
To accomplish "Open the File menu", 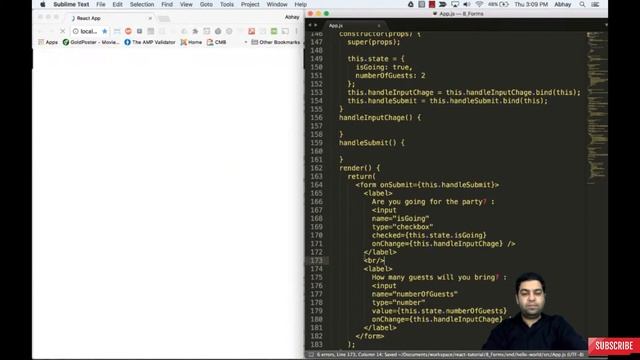I will 101,4.
